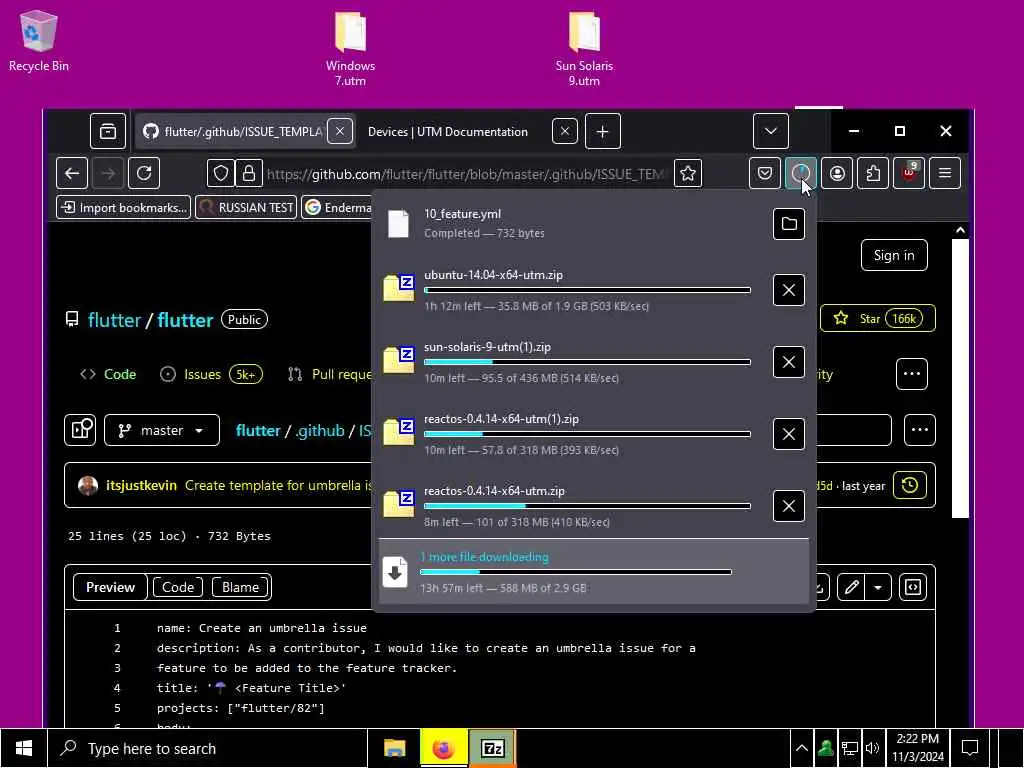Open the RUSSIAN TEST bookmark
The height and width of the screenshot is (768, 1024).
click(246, 208)
